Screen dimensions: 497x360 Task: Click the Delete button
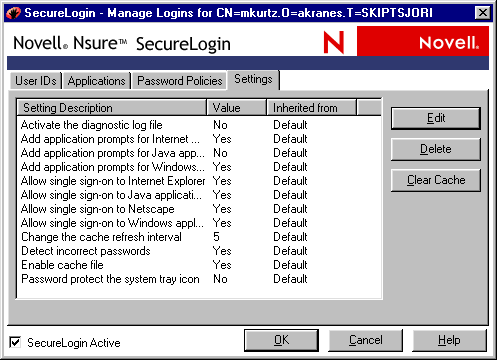(x=436, y=149)
